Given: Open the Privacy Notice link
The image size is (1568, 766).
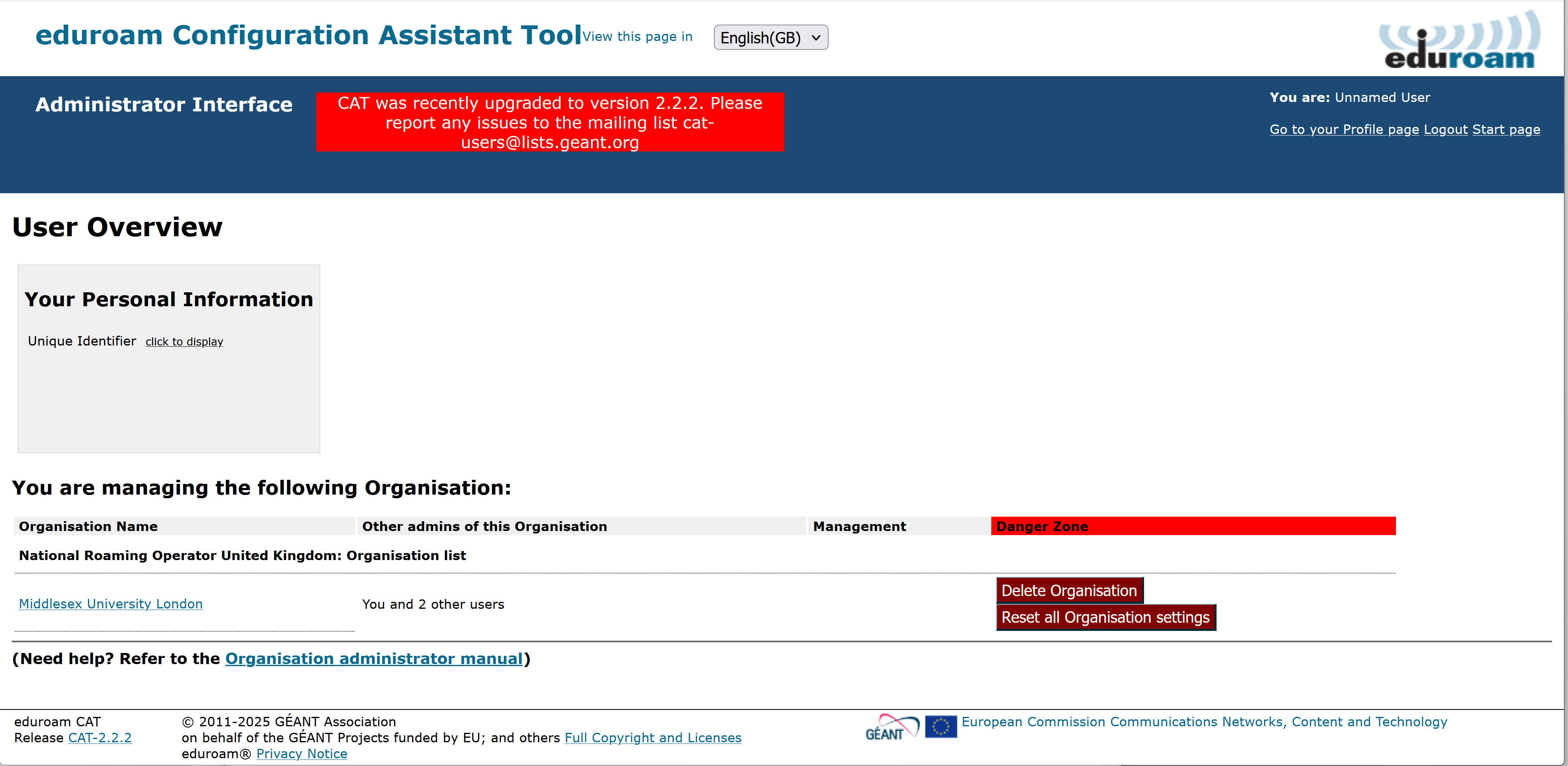Looking at the screenshot, I should [302, 753].
